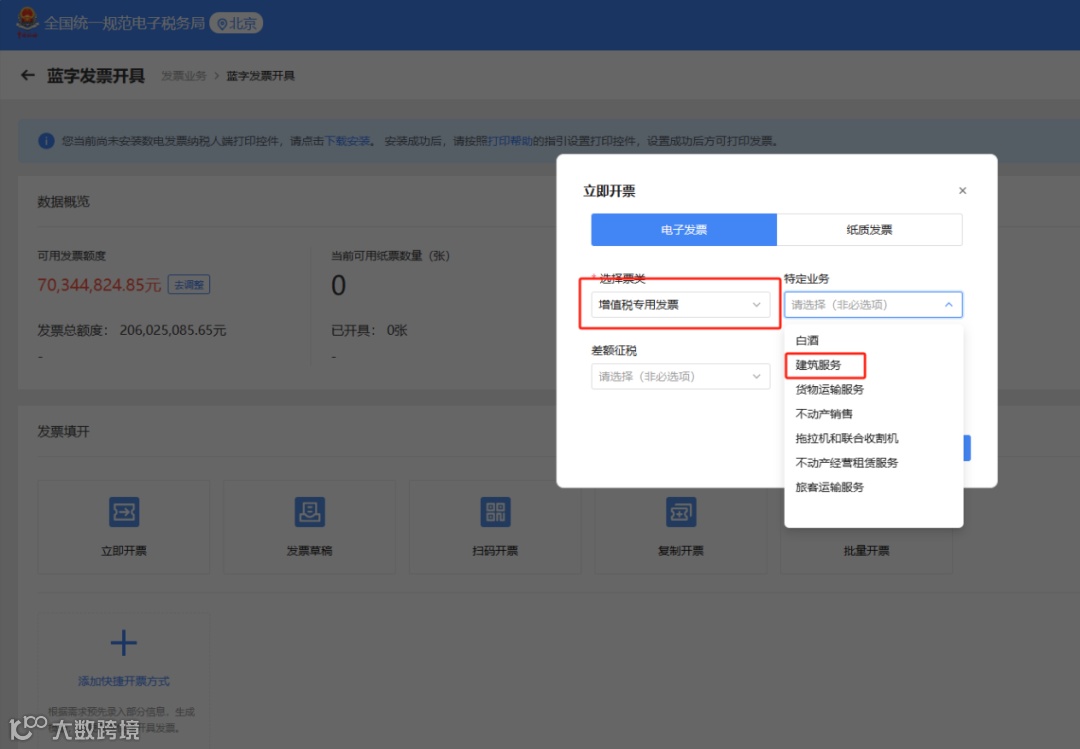Click the total quota 206,025,085.65元
The image size is (1080, 749).
pos(173,330)
